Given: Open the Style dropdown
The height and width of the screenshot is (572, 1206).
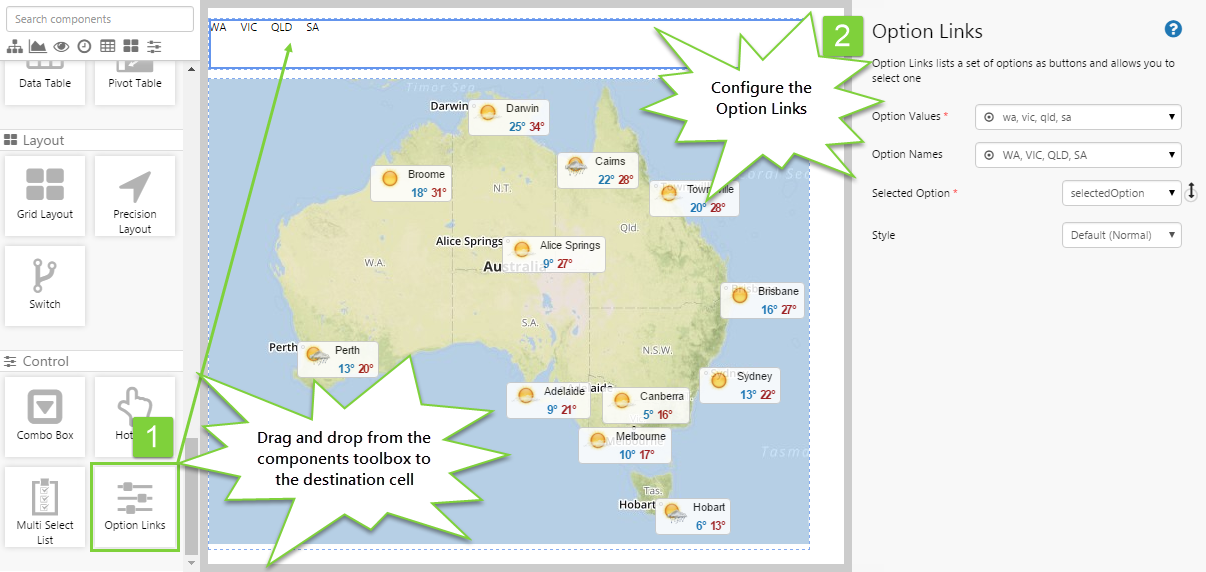Looking at the screenshot, I should pos(1121,235).
